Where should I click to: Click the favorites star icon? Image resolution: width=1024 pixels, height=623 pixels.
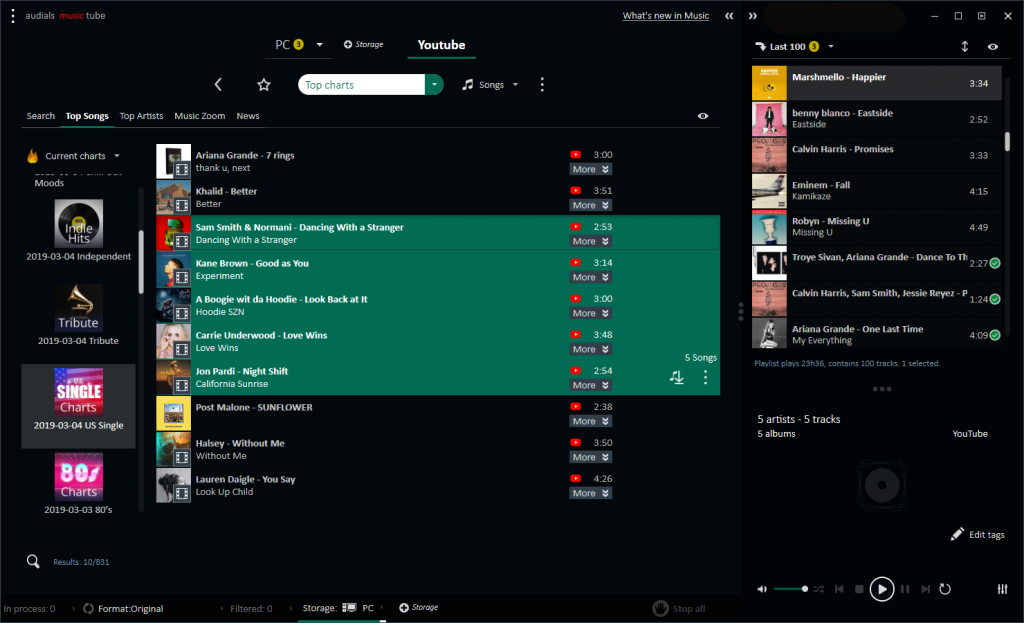click(263, 84)
